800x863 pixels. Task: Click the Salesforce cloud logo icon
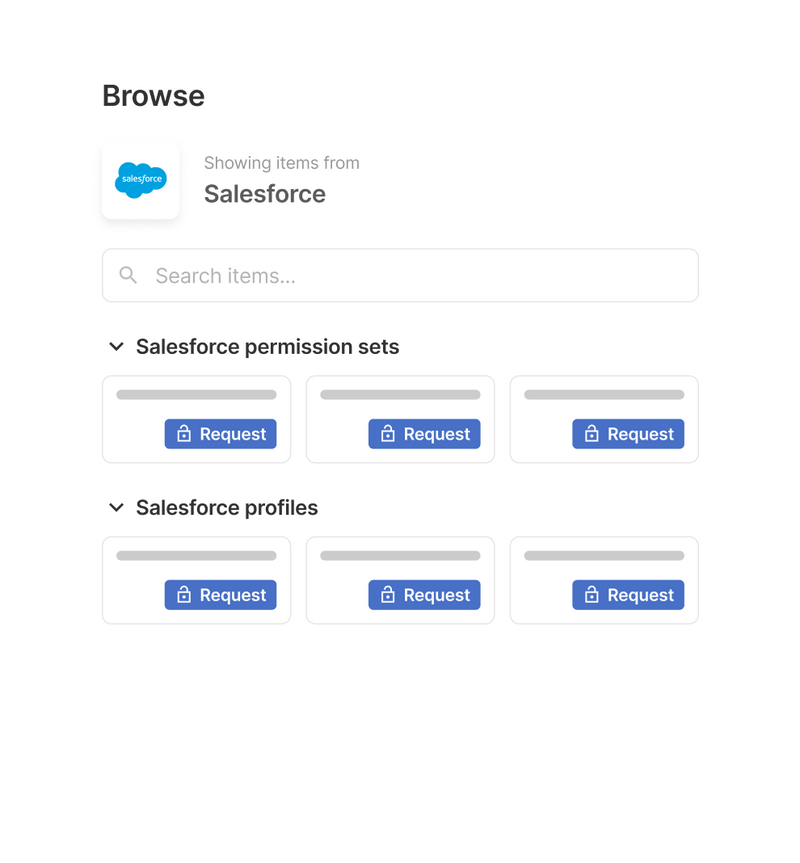[x=140, y=180]
